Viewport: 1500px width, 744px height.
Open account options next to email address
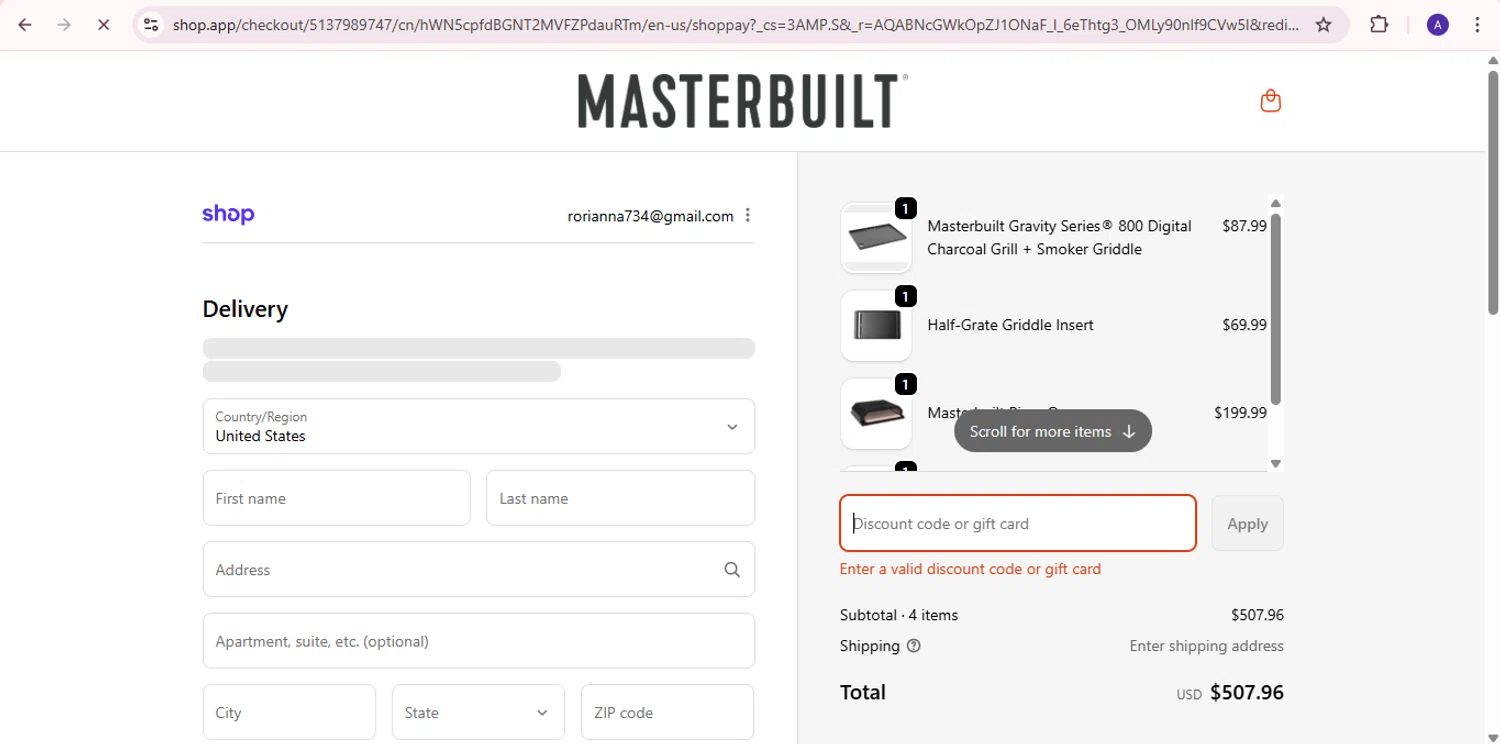(748, 216)
